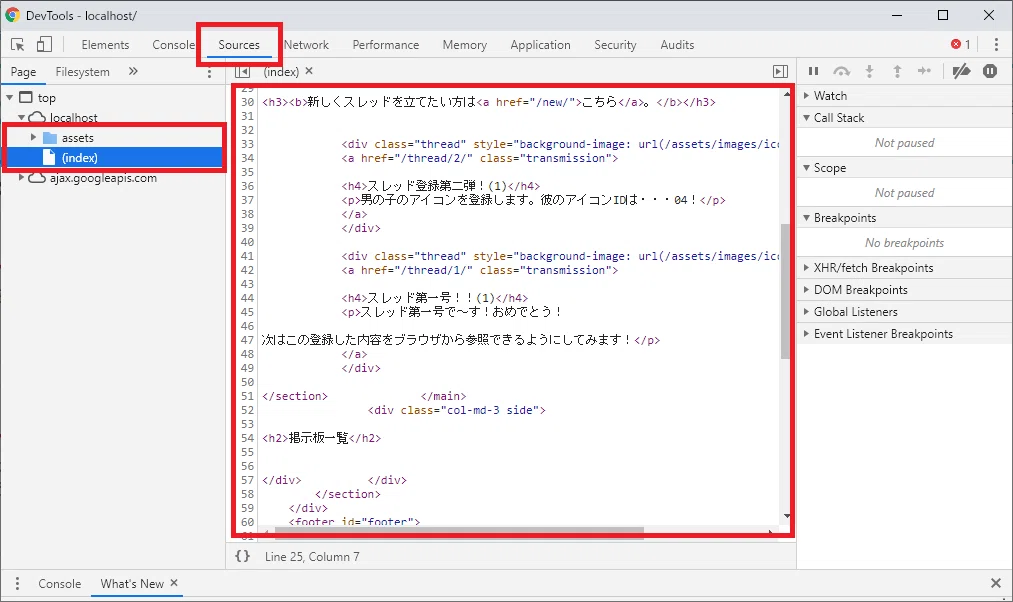Screen dimensions: 1013x602
Task: Select the Filesystem navigator tab
Action: [83, 72]
